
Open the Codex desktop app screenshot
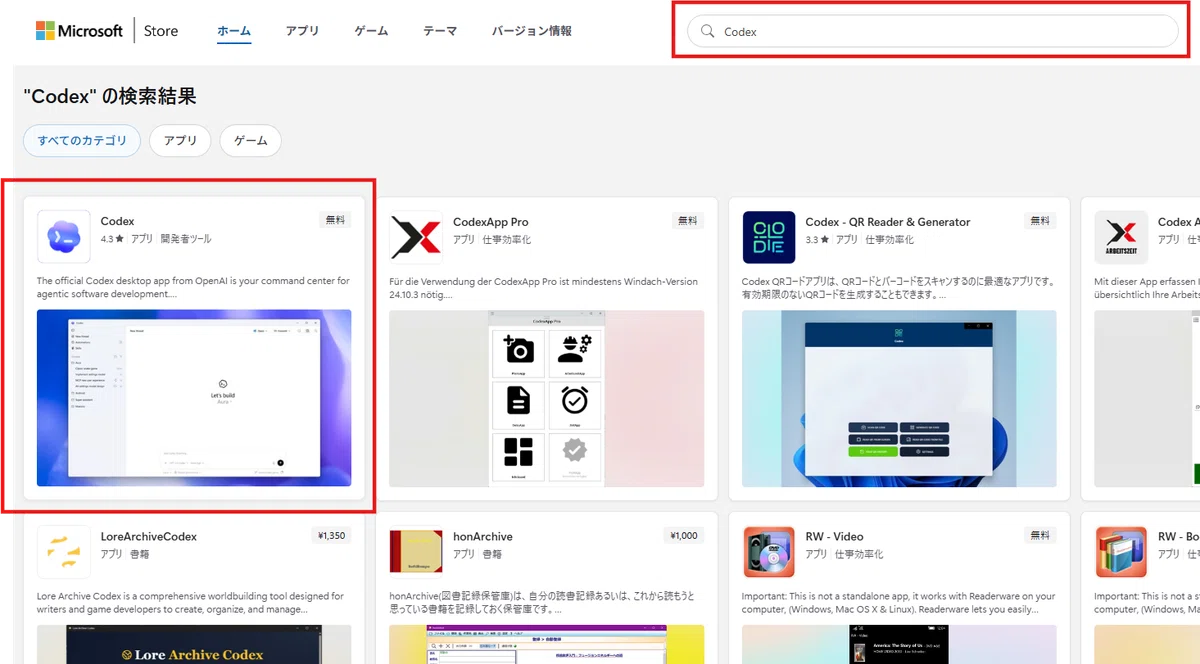(194, 398)
